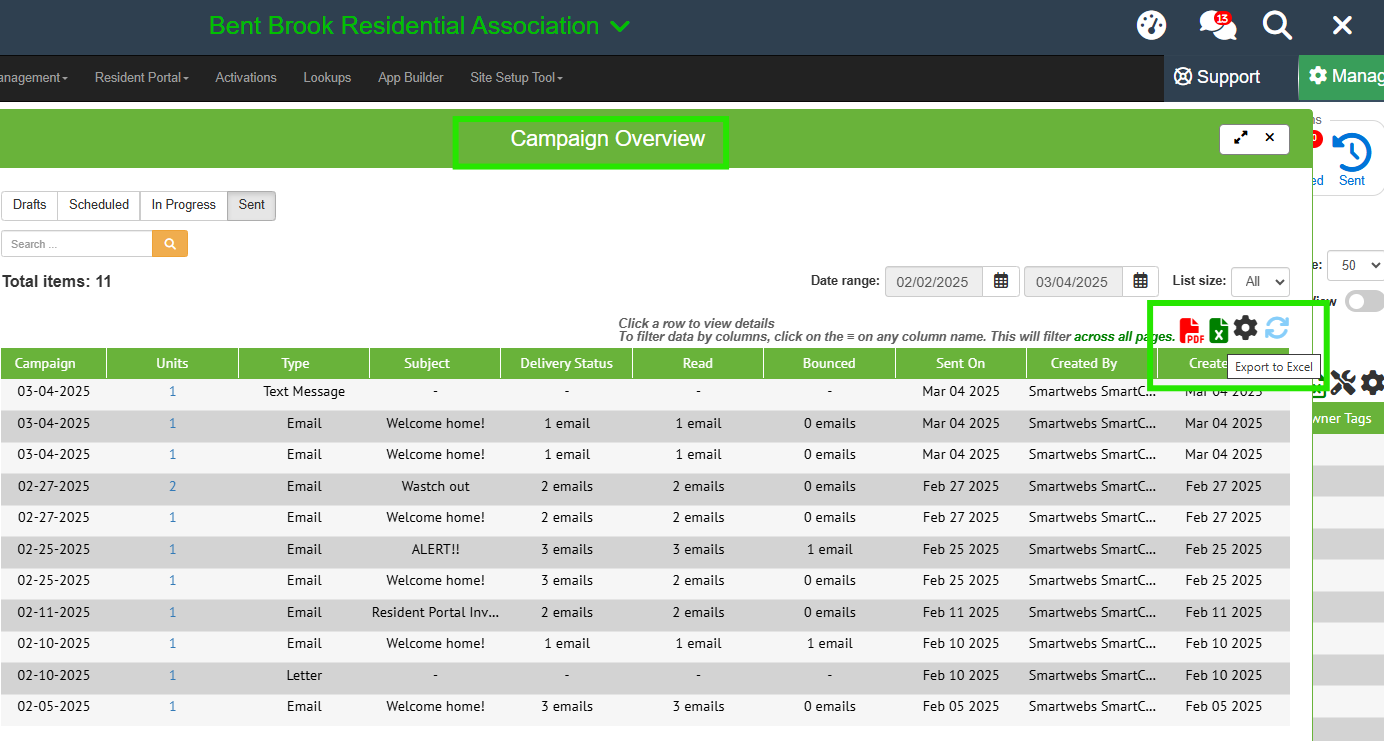Viewport: 1384px width, 741px height.
Task: Click the blue Sent history icon
Action: [x=1352, y=152]
